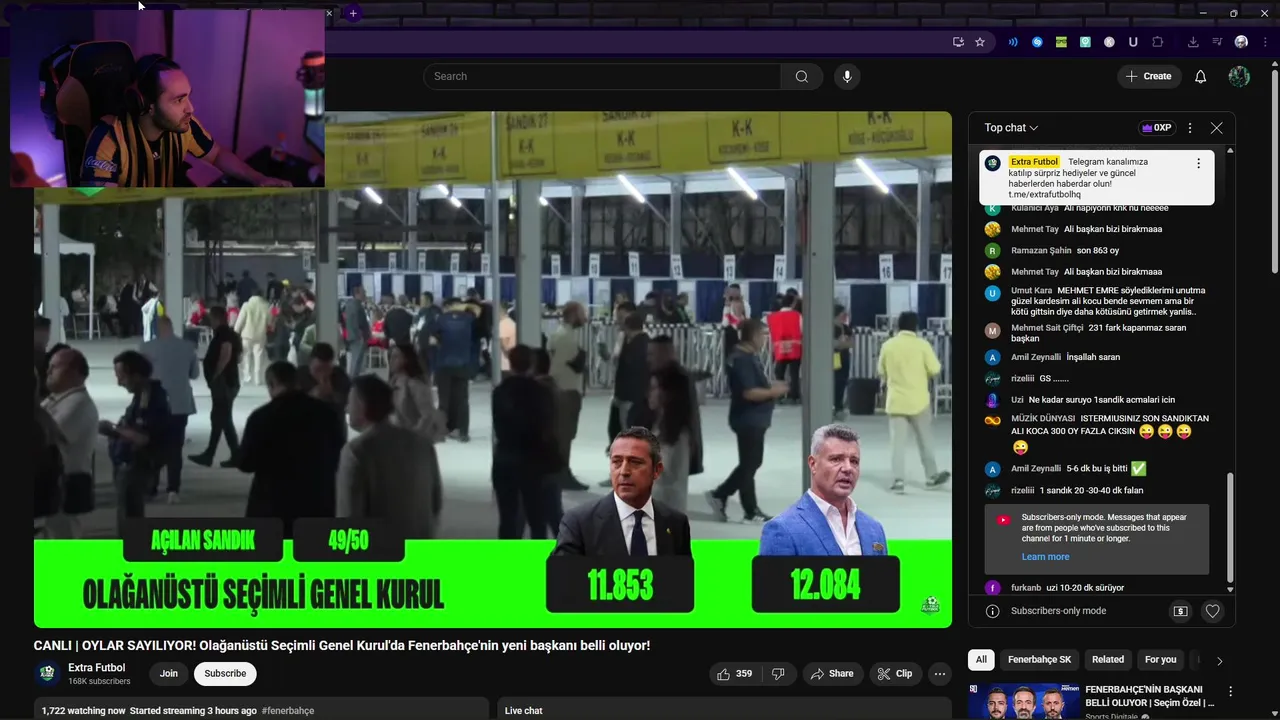This screenshot has height=720, width=1280.
Task: Click furkanb message 'uzi 10-20 dk sürüyor'
Action: (x=1067, y=588)
